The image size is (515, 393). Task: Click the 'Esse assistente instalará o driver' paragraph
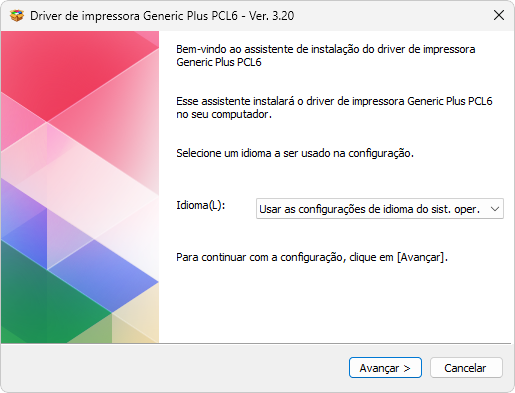tap(334, 107)
